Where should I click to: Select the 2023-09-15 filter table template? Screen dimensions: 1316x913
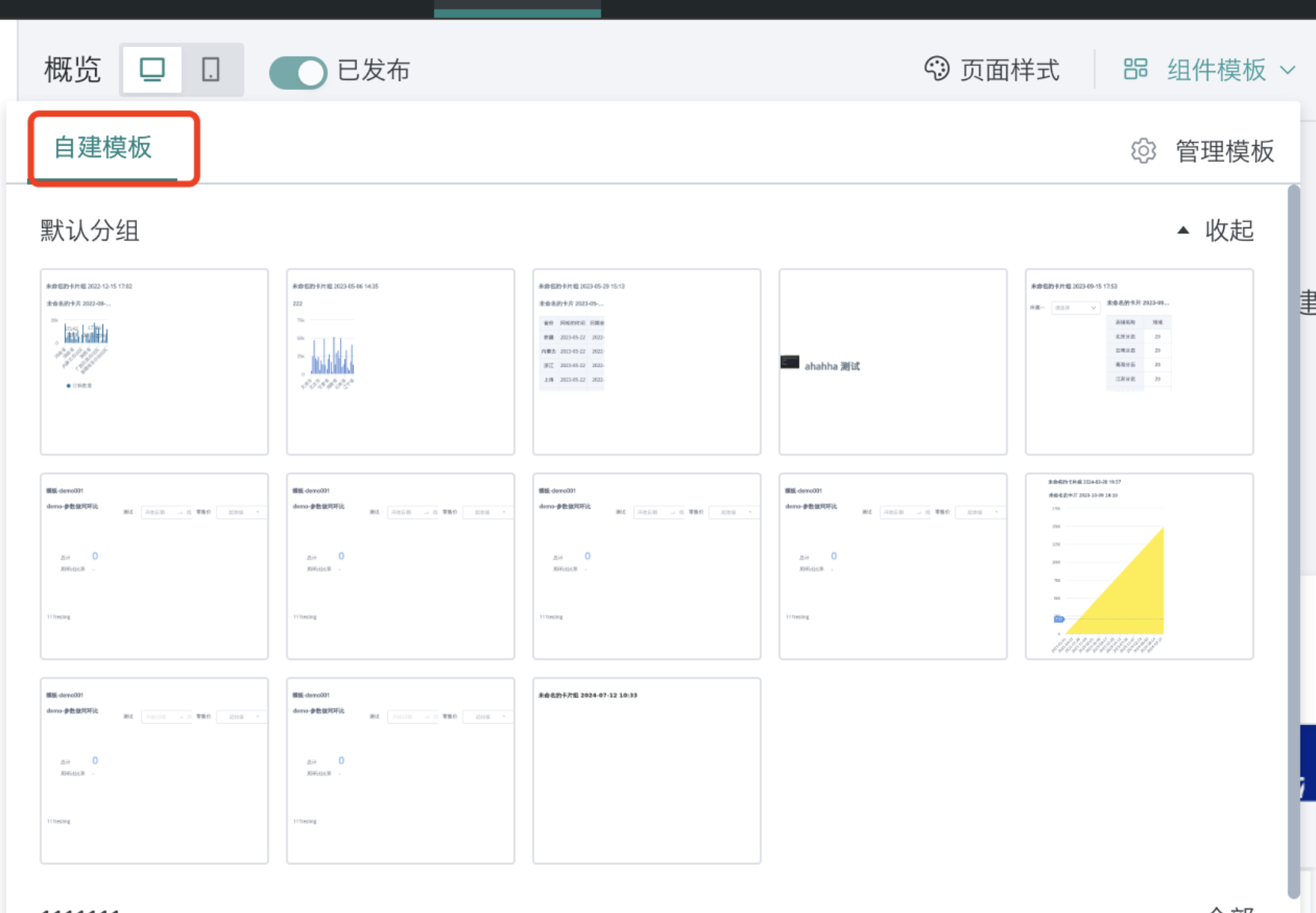coord(1139,362)
